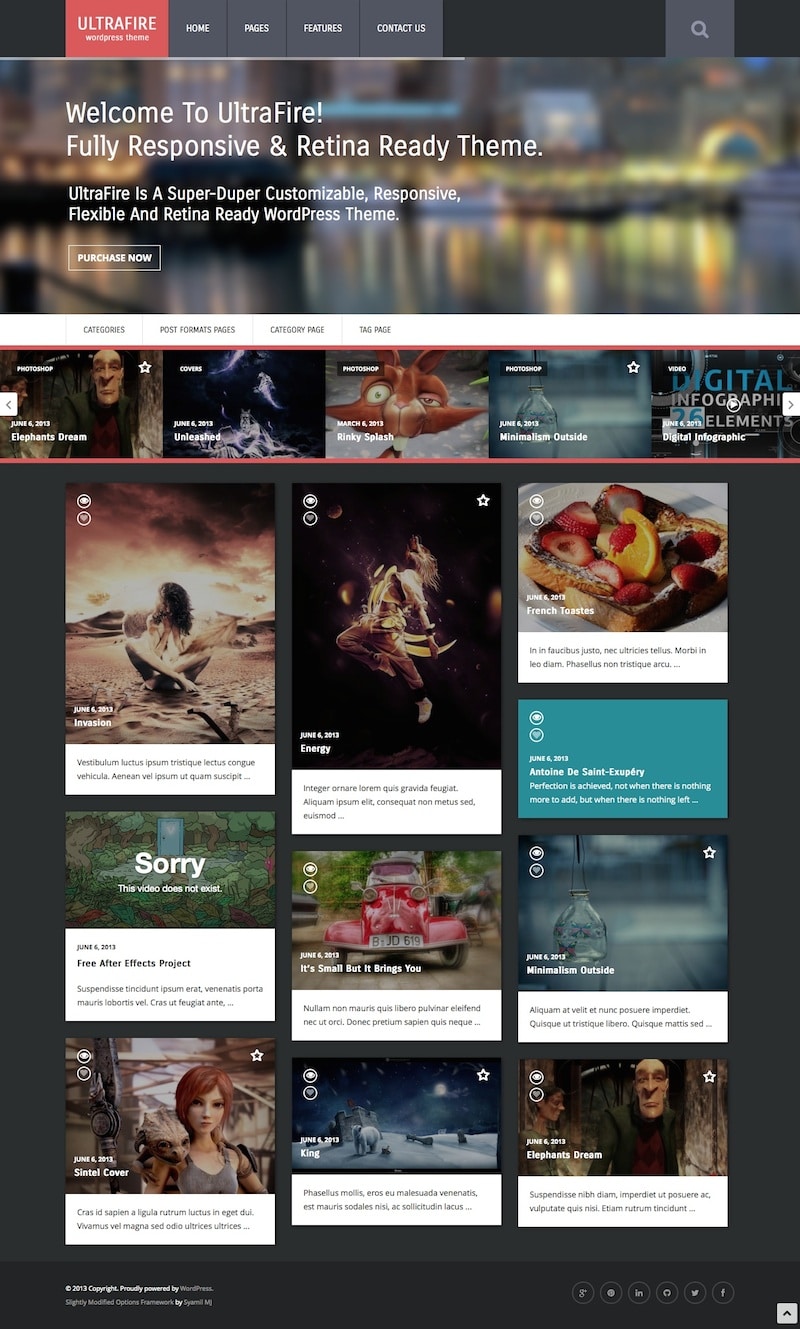This screenshot has width=800, height=1329.
Task: Click the star on Elephants Dream slider item
Action: point(145,368)
